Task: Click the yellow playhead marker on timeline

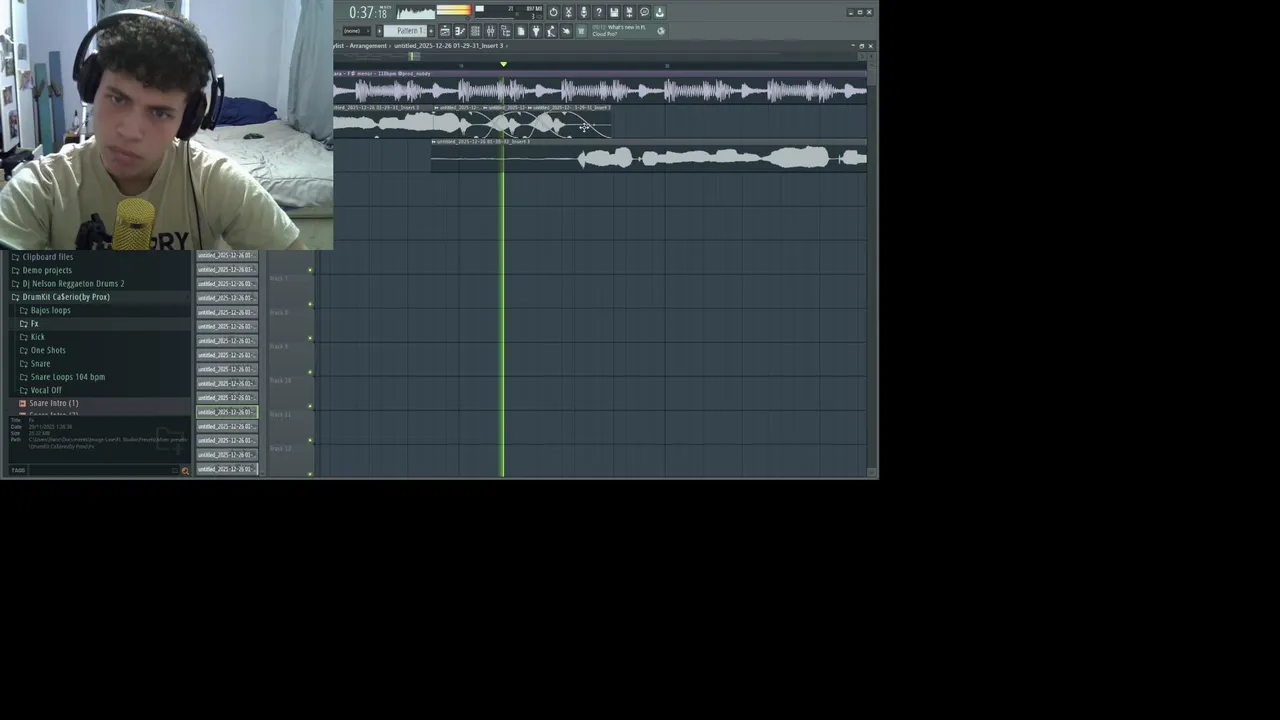Action: [x=503, y=64]
